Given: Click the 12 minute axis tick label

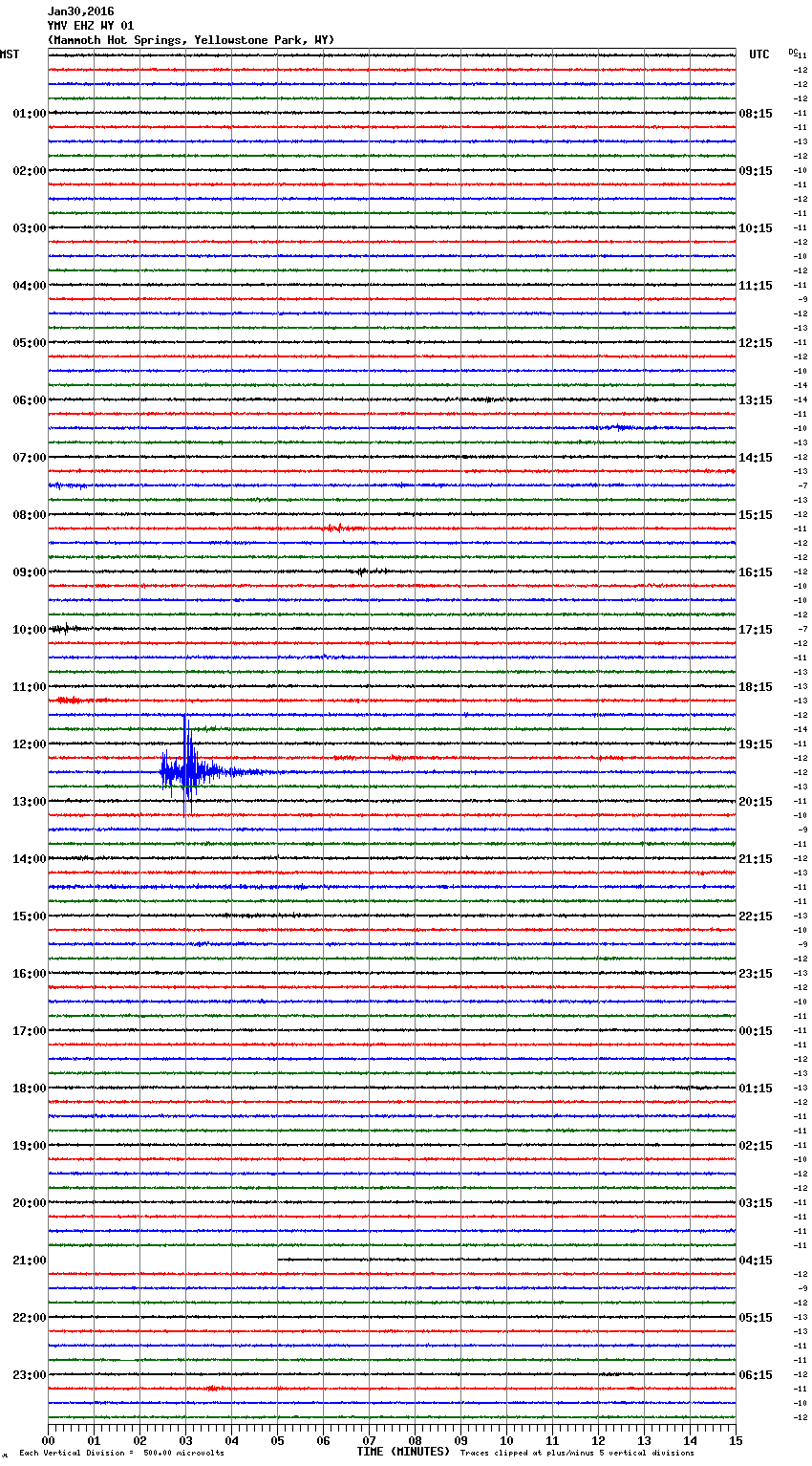Looking at the screenshot, I should pyautogui.click(x=598, y=1441).
